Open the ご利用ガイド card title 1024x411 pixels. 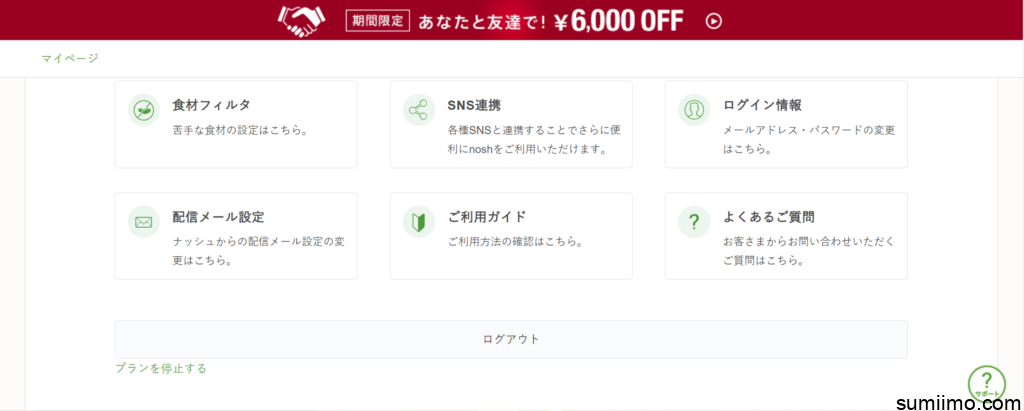[x=487, y=217]
